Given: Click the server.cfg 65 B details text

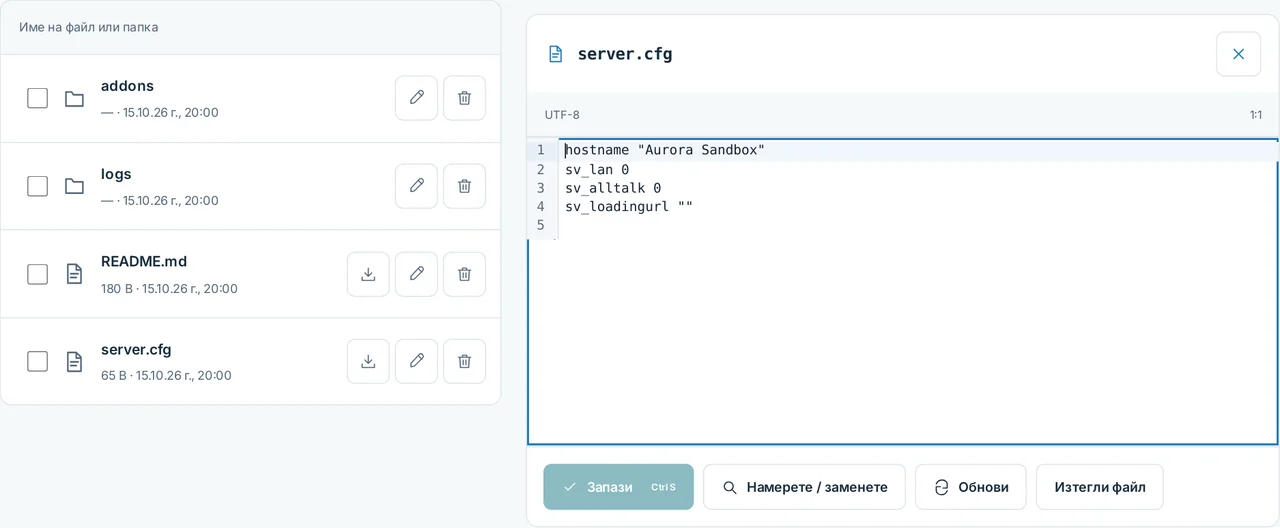Looking at the screenshot, I should pos(166,376).
